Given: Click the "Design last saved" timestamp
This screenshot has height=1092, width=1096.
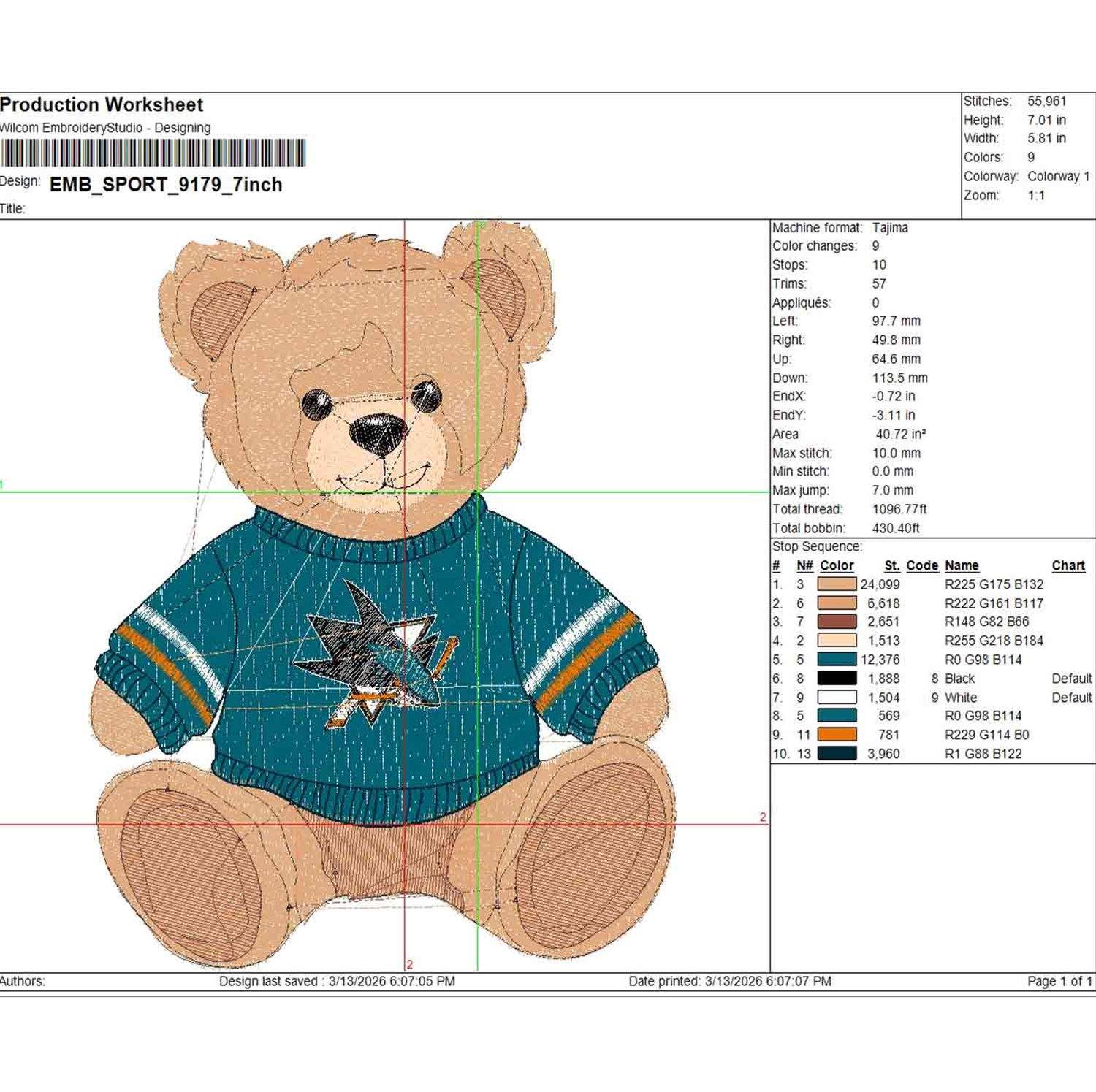Looking at the screenshot, I should 337,982.
